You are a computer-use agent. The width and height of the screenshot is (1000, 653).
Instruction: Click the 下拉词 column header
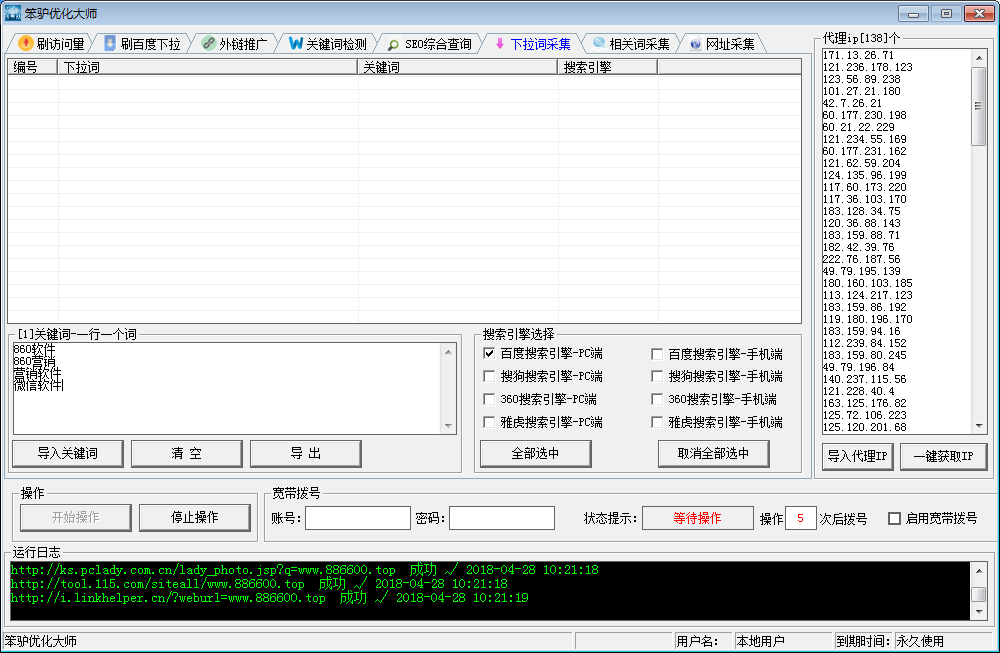pos(207,67)
